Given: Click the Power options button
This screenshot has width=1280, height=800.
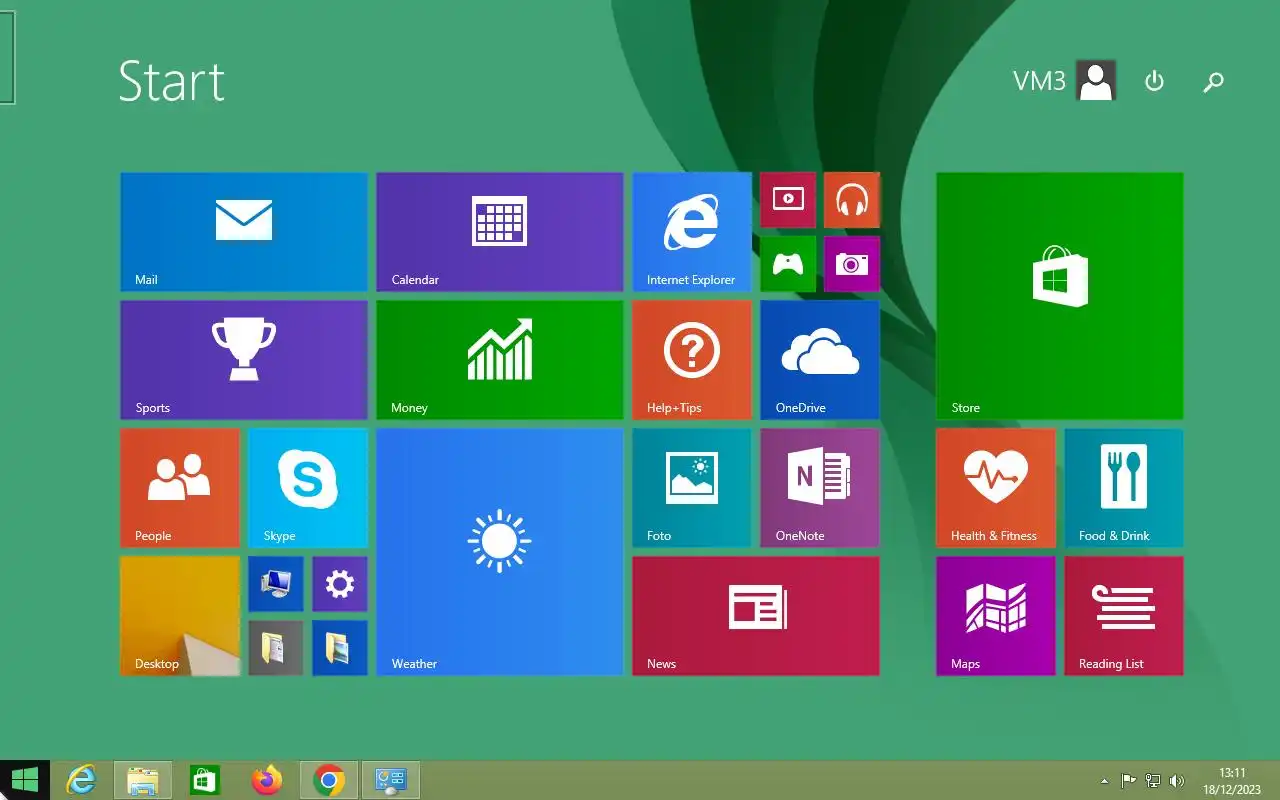Looking at the screenshot, I should pyautogui.click(x=1154, y=81).
